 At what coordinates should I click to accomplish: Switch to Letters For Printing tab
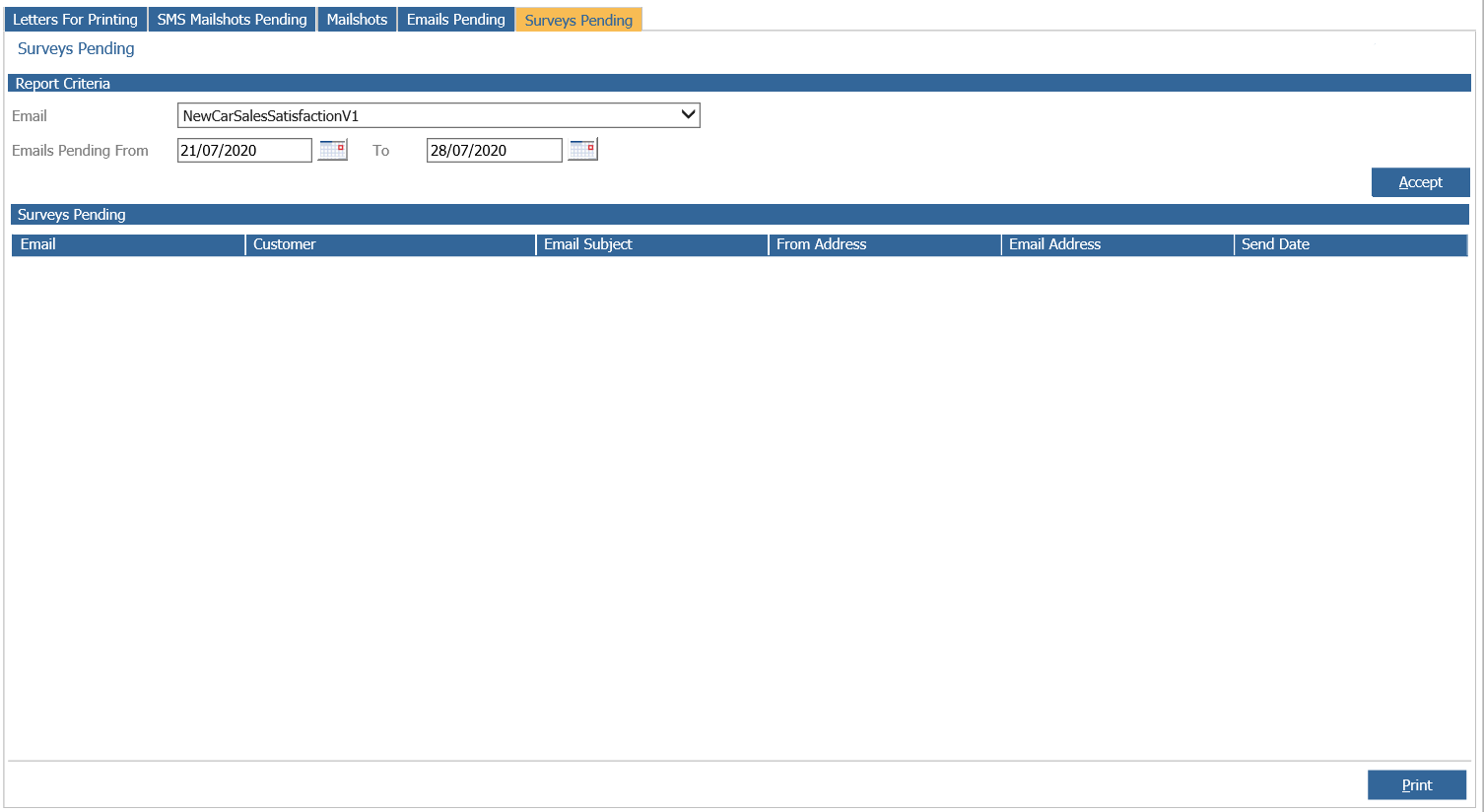[x=75, y=20]
